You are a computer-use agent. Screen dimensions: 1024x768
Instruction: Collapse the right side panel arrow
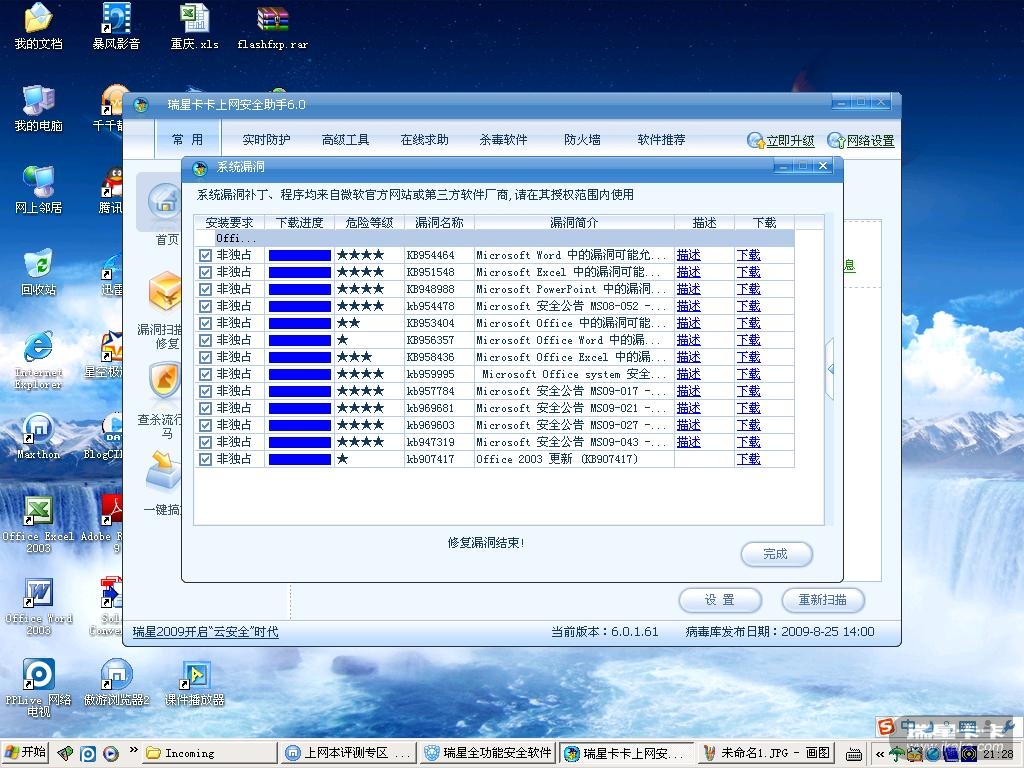[830, 369]
